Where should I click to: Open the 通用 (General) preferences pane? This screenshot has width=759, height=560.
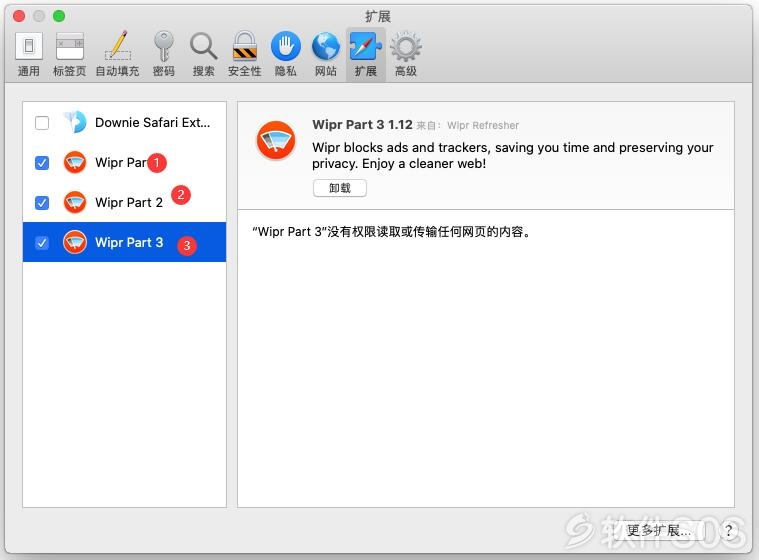(29, 55)
